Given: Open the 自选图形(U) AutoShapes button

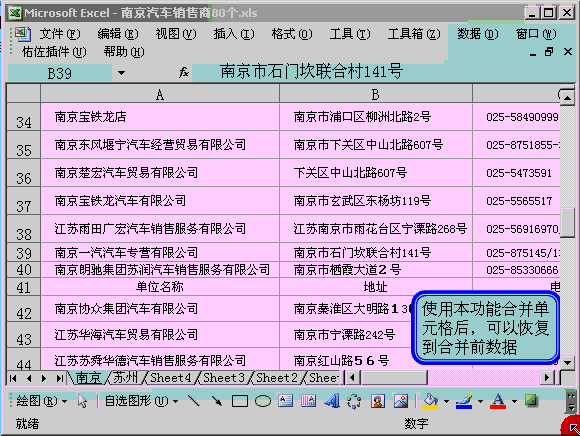Looking at the screenshot, I should (x=141, y=401).
